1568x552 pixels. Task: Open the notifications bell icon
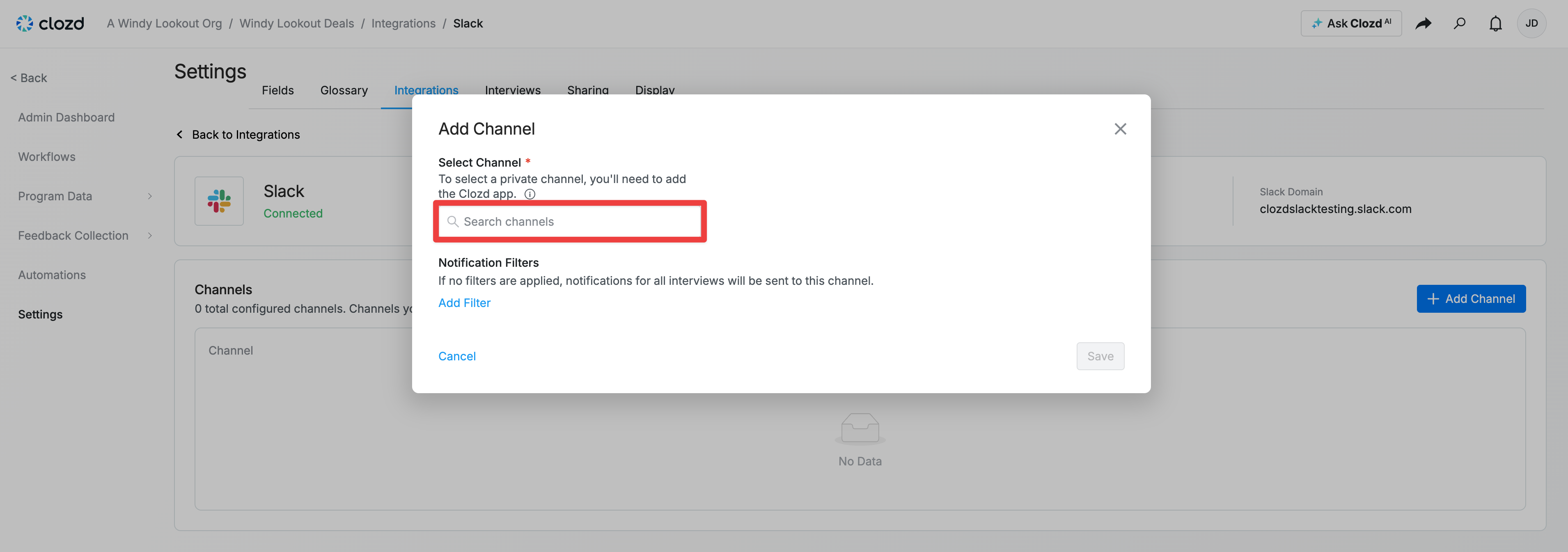click(x=1495, y=23)
